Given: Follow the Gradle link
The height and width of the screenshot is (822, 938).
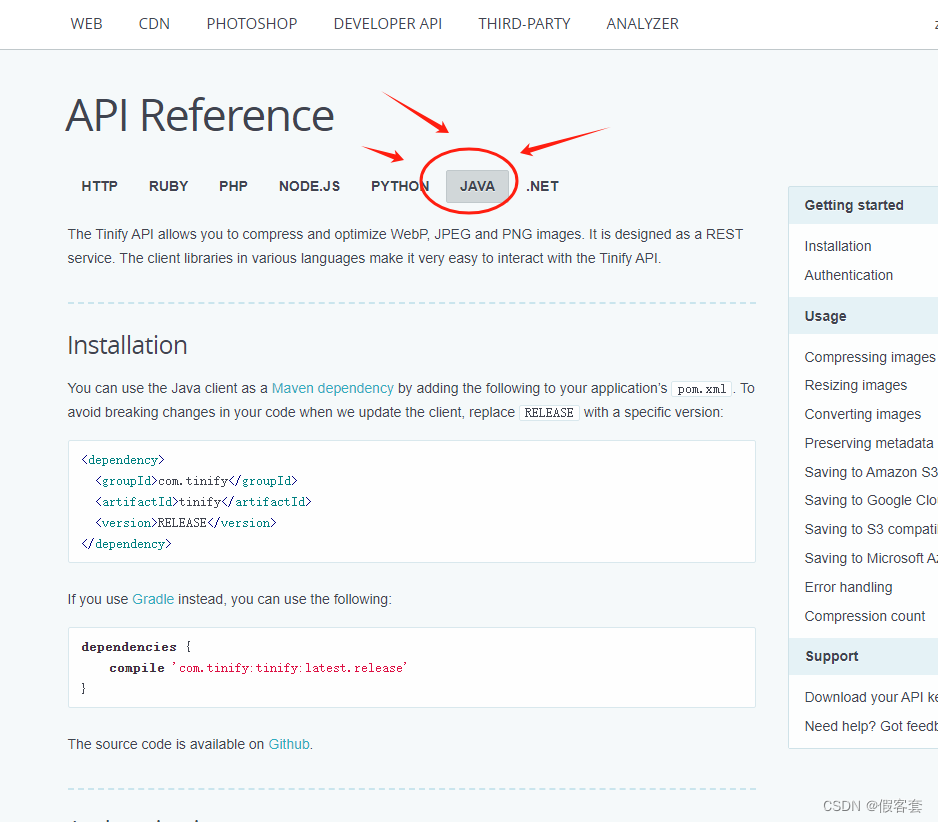Looking at the screenshot, I should pos(153,599).
